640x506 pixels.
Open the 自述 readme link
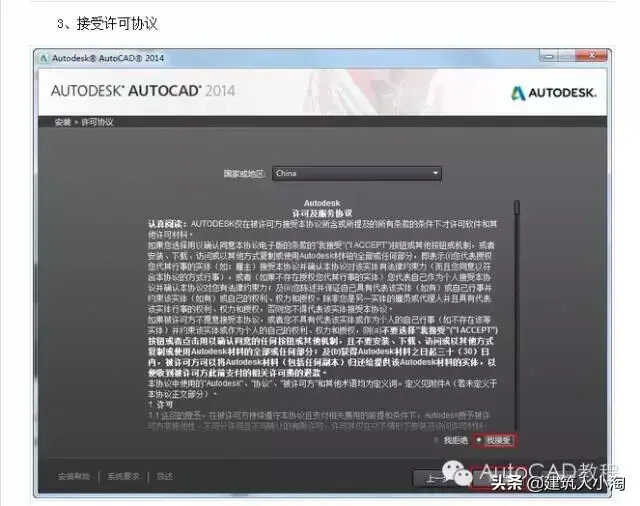coord(165,476)
